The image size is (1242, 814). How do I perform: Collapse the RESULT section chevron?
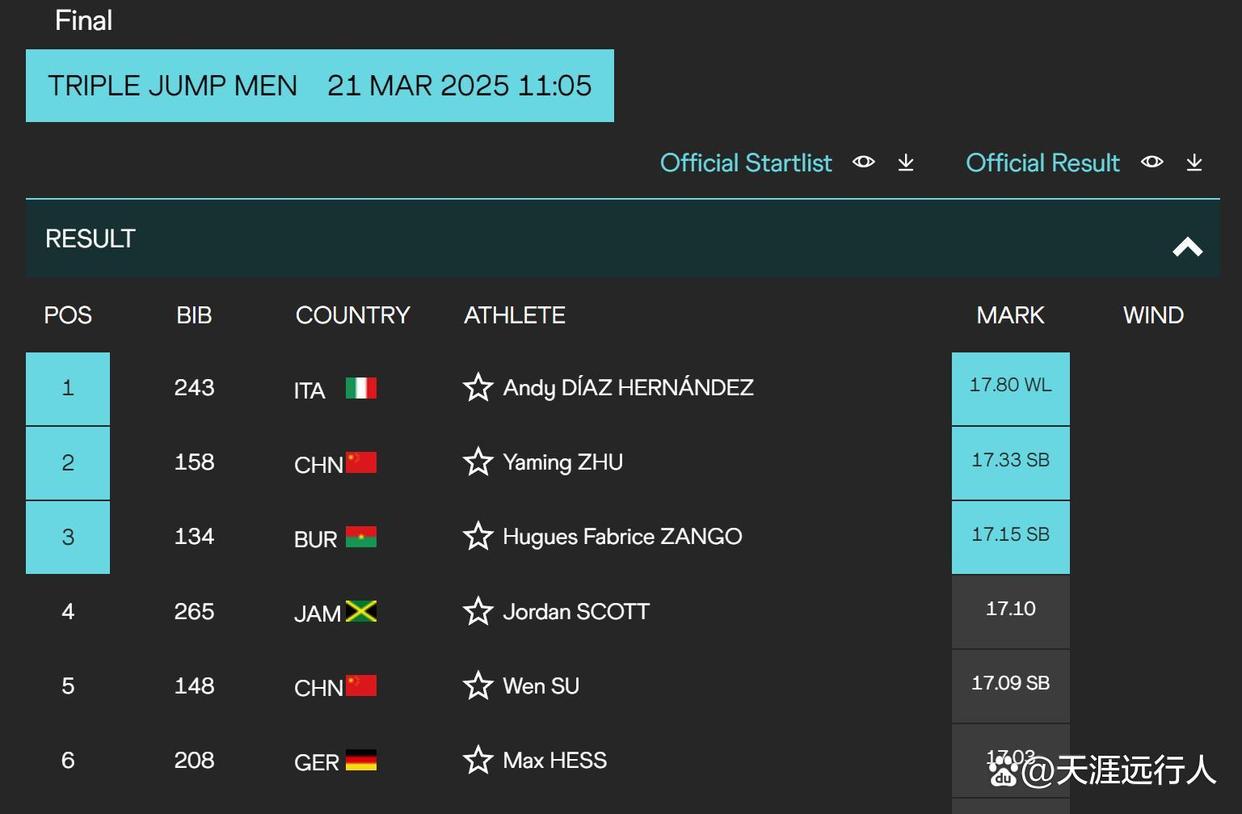point(1187,247)
